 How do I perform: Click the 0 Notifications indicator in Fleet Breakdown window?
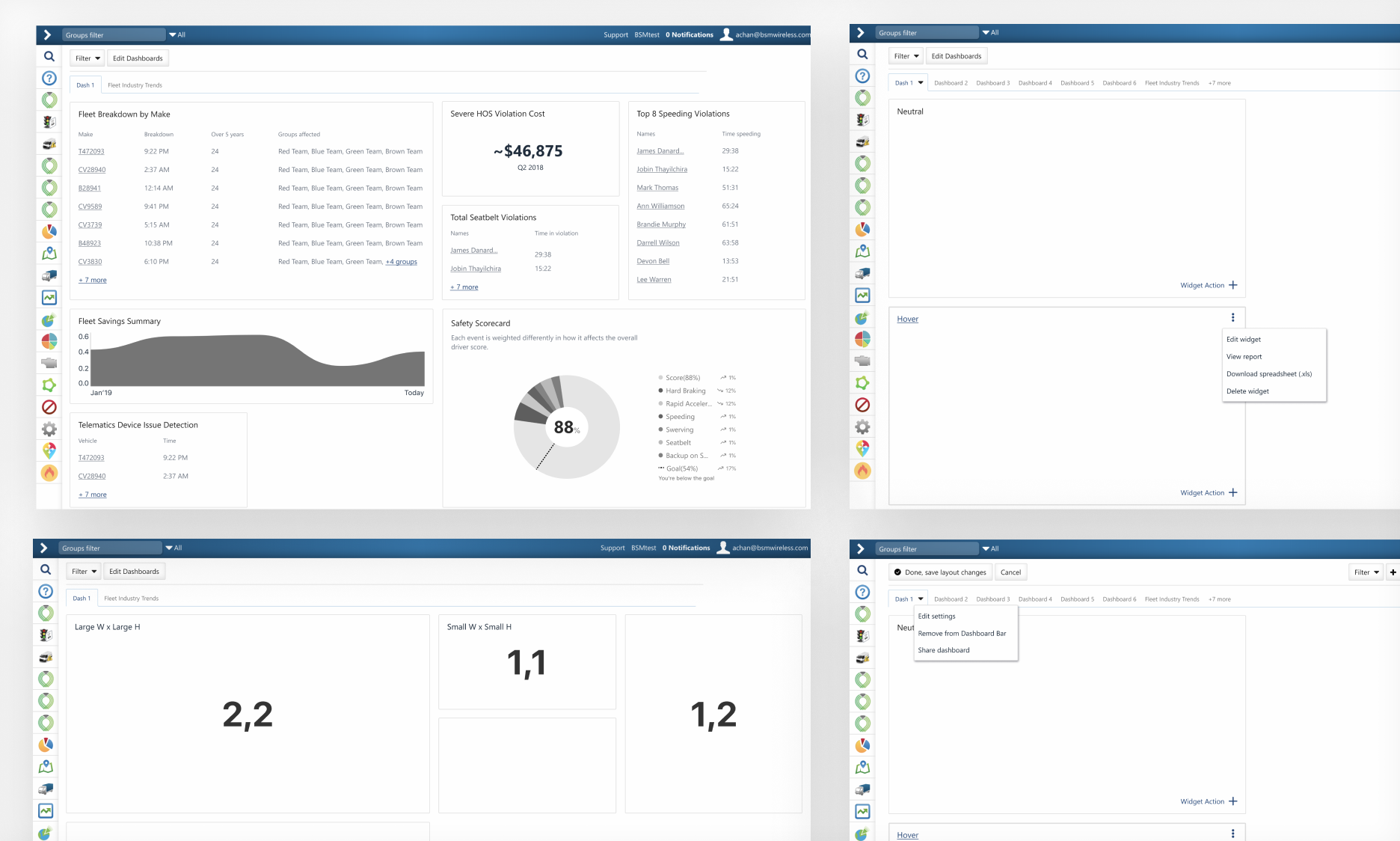click(x=690, y=34)
